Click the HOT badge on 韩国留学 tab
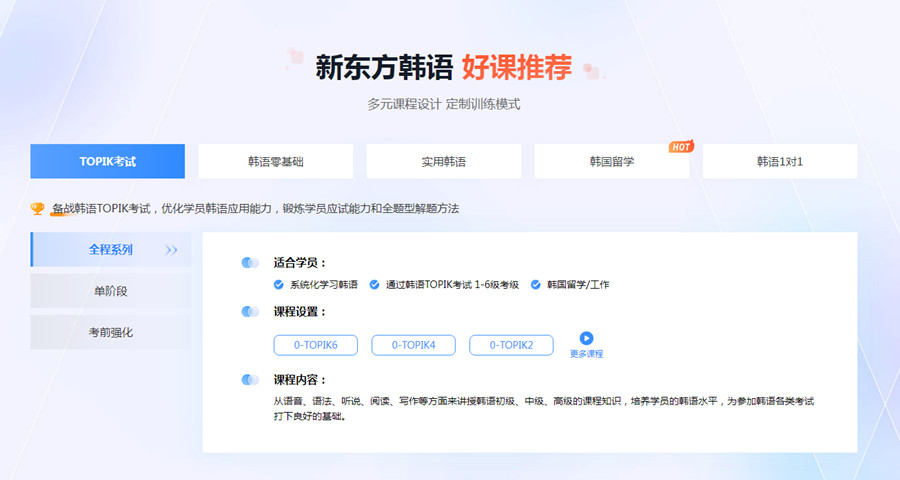900x480 pixels. tap(681, 147)
